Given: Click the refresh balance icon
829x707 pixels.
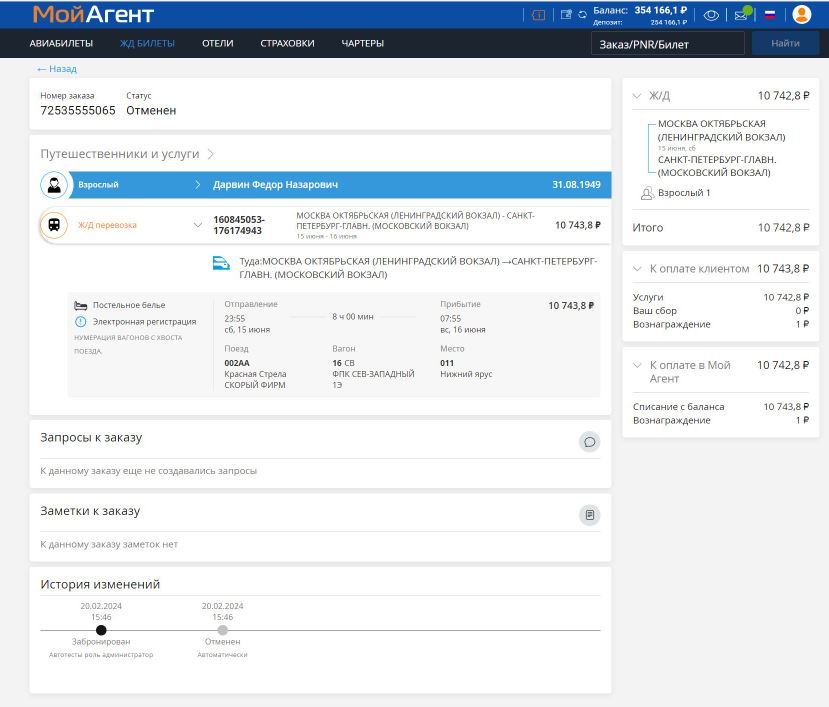Looking at the screenshot, I should (x=582, y=15).
